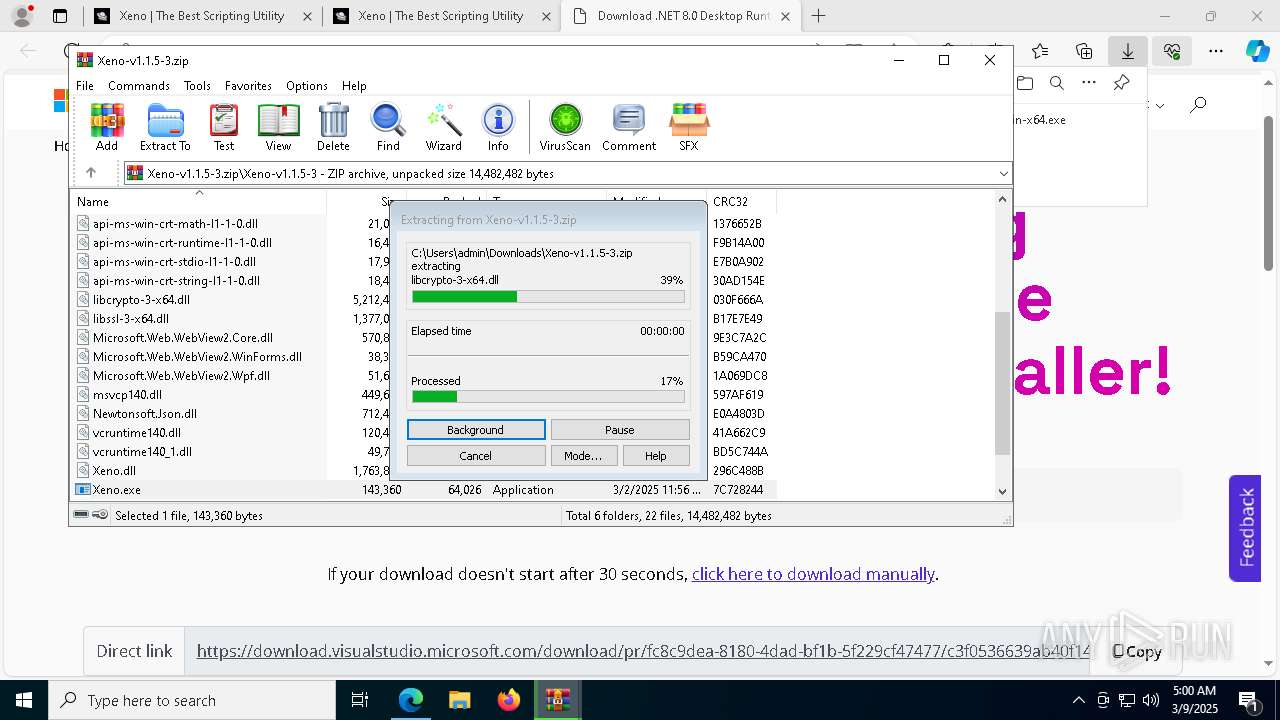Search downloads magnifier icon
1280x720 pixels.
[x=1056, y=83]
